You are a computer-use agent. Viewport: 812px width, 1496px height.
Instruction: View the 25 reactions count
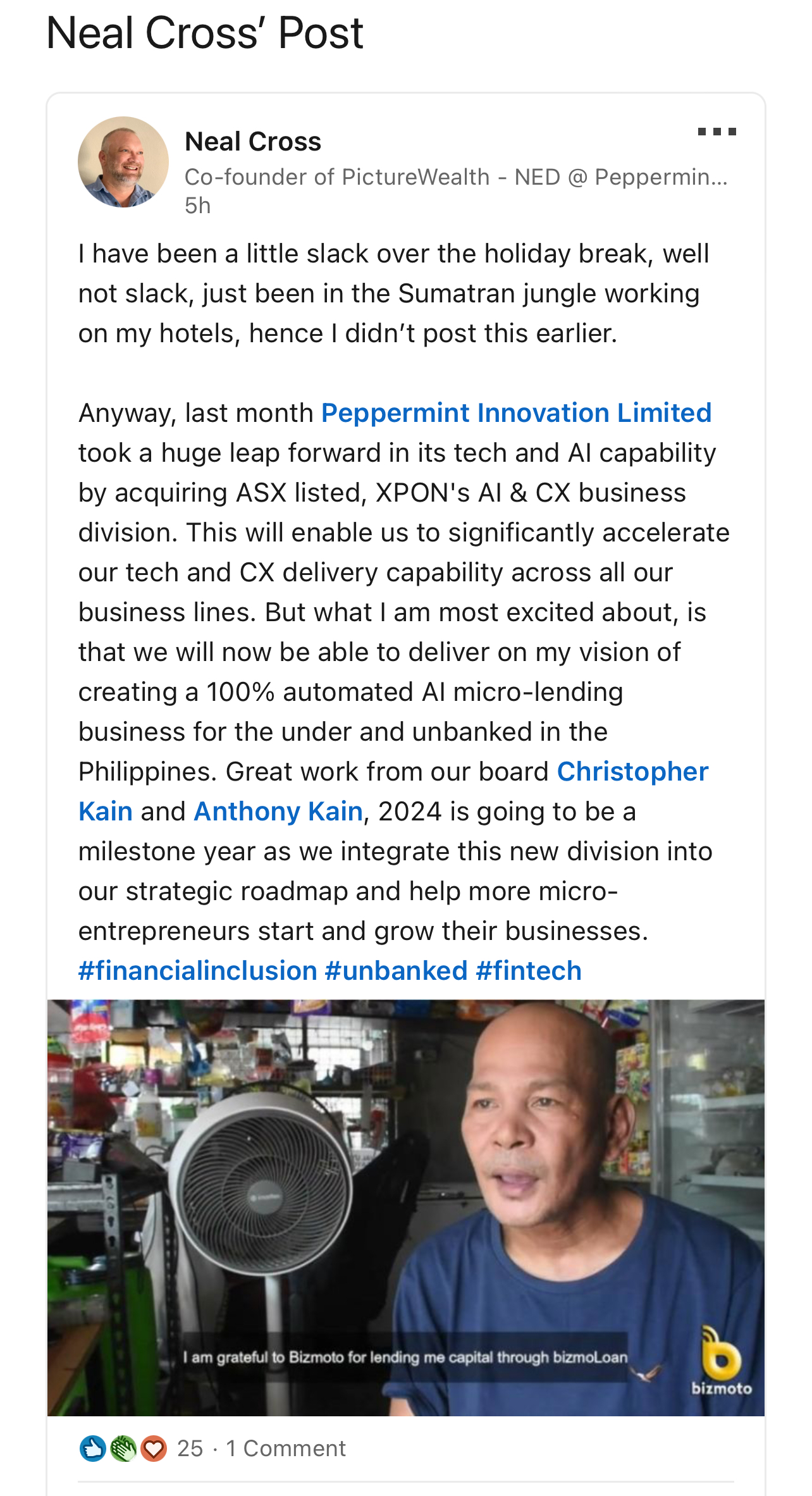click(190, 1448)
